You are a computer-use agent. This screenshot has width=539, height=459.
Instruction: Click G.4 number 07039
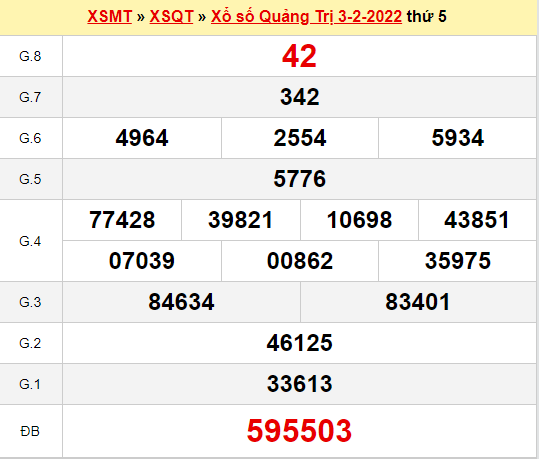[142, 261]
